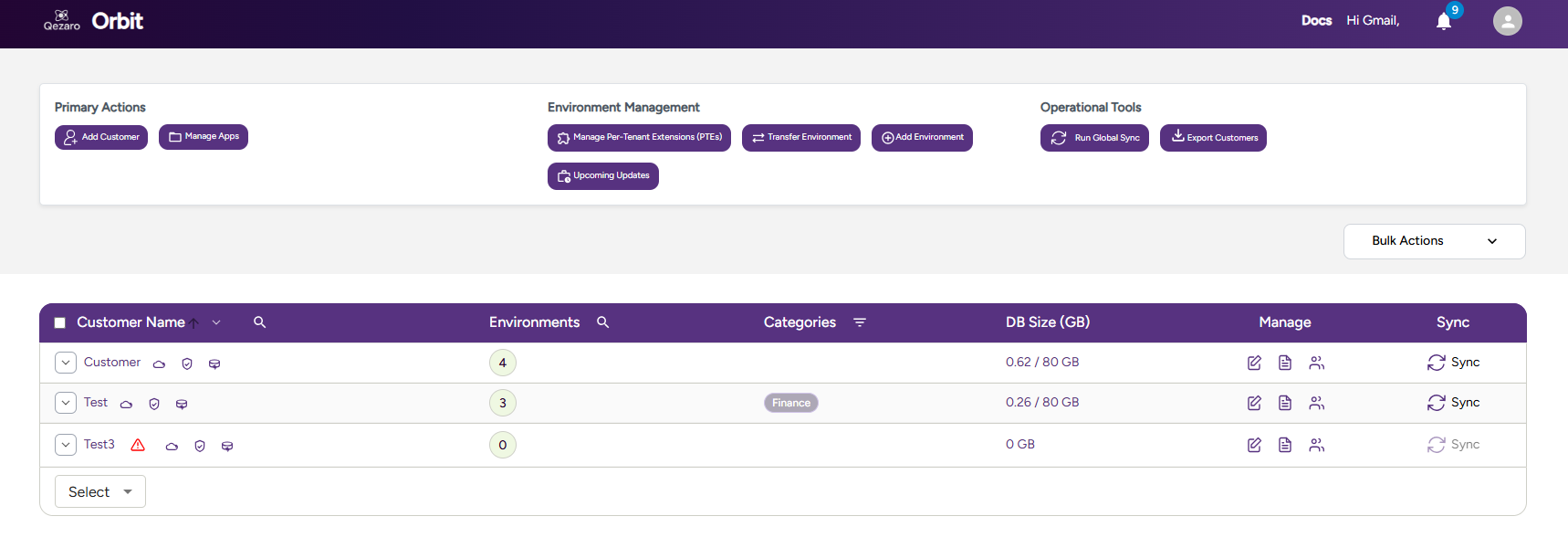Open the Bulk Actions dropdown
Image resolution: width=1568 pixels, height=548 pixels.
[1434, 241]
